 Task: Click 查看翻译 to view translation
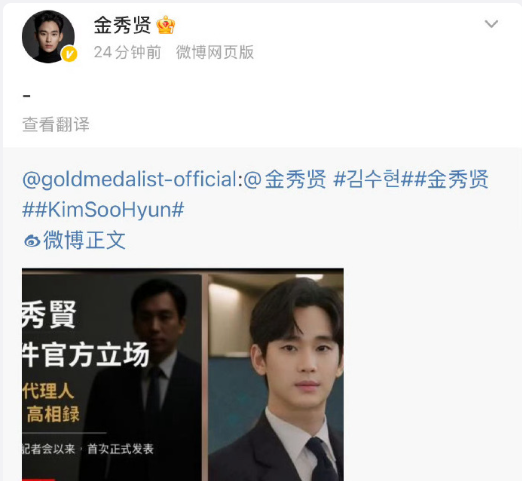click(56, 124)
